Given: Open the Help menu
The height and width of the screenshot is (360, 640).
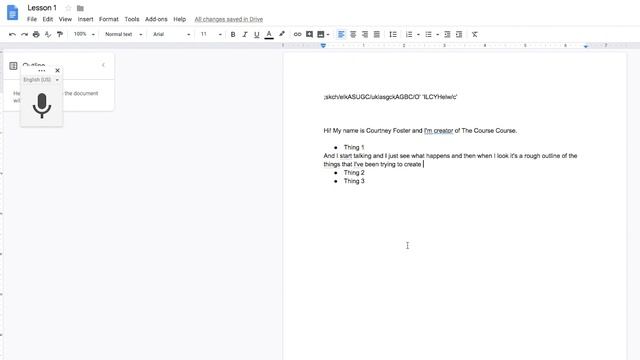Looking at the screenshot, I should 180,19.
